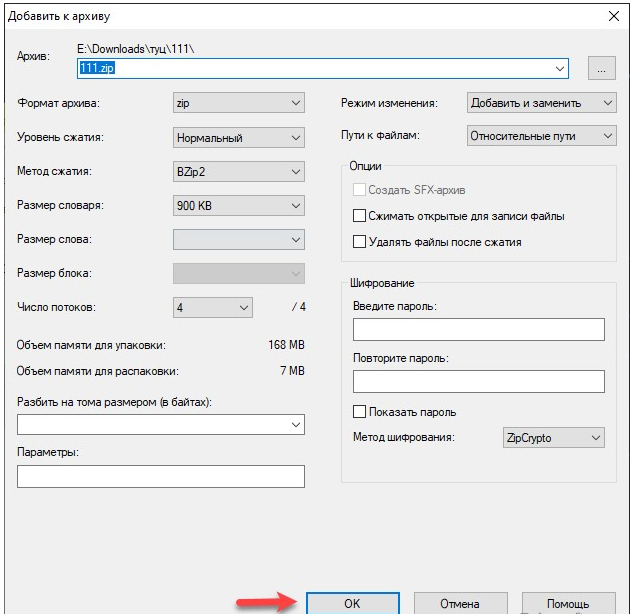Click the 'Параметры' text field
Image resolution: width=632 pixels, height=614 pixels.
tap(160, 477)
